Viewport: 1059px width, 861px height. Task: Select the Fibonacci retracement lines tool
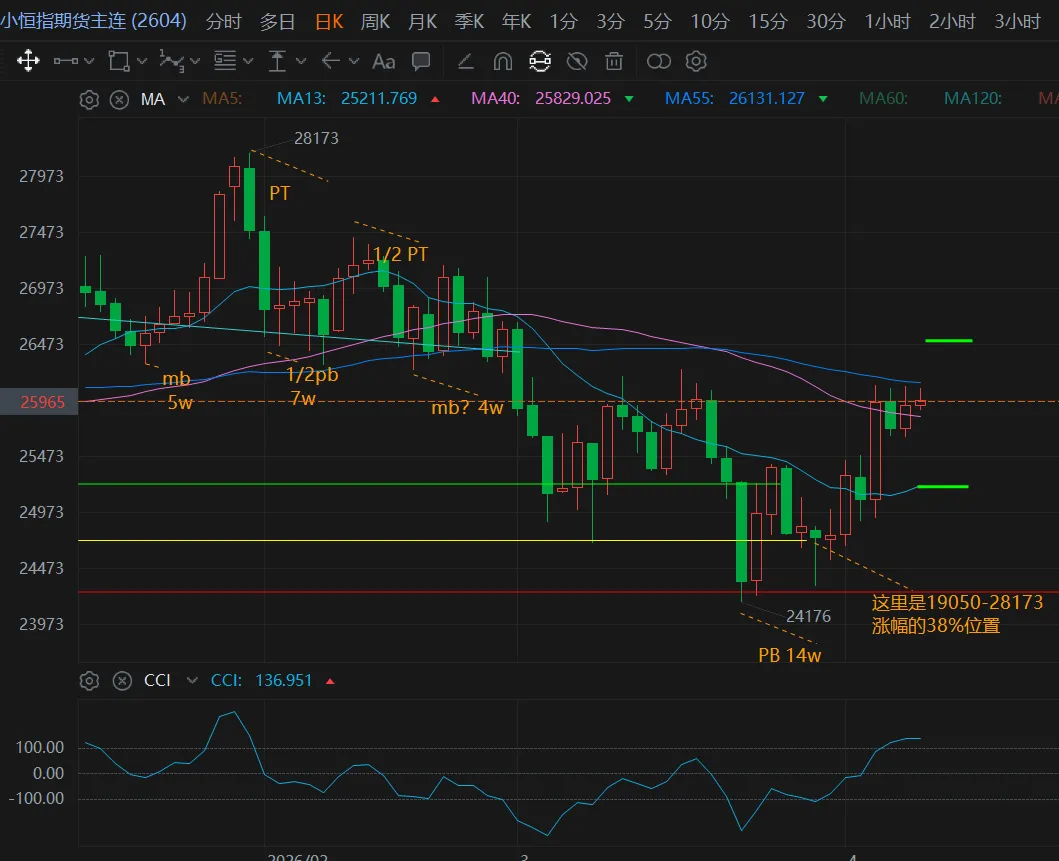point(225,61)
